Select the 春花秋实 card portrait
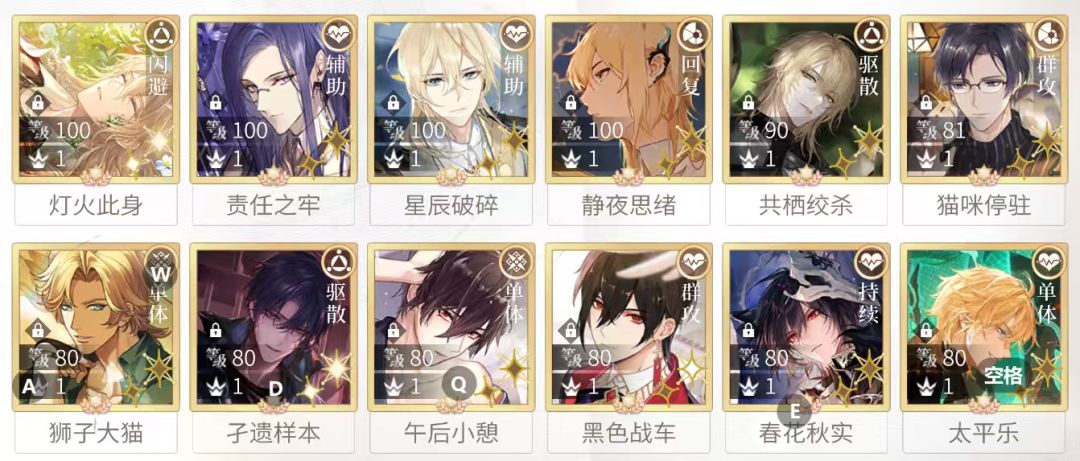The height and width of the screenshot is (461, 1080). [x=807, y=327]
